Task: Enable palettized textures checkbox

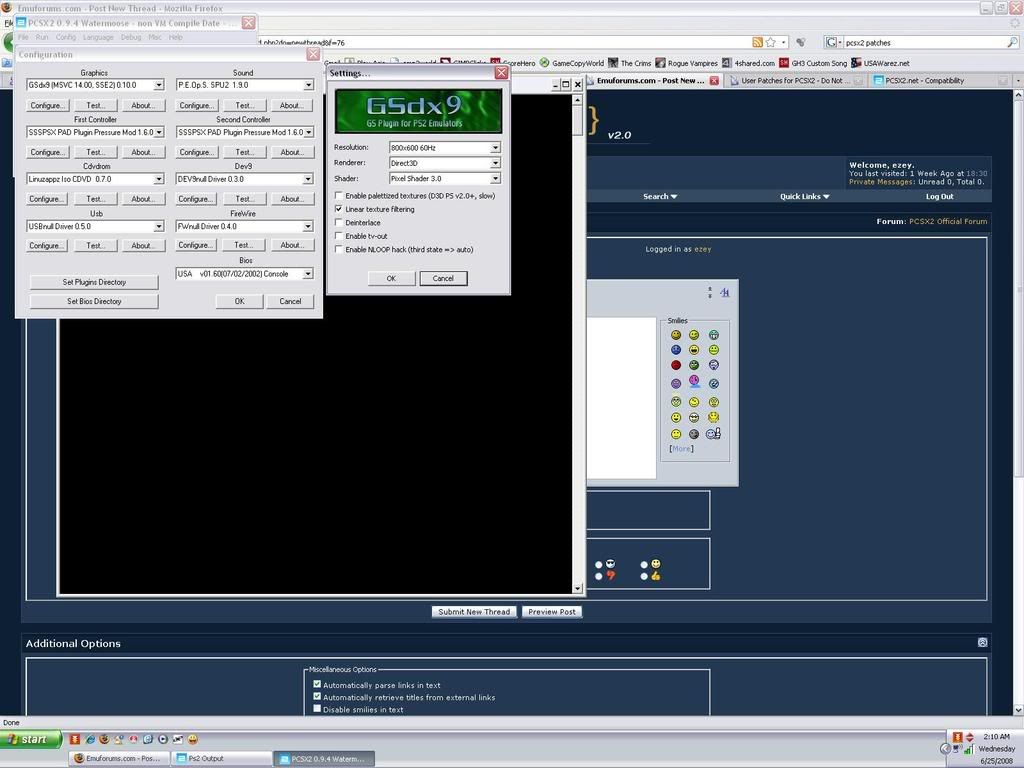Action: click(x=338, y=195)
